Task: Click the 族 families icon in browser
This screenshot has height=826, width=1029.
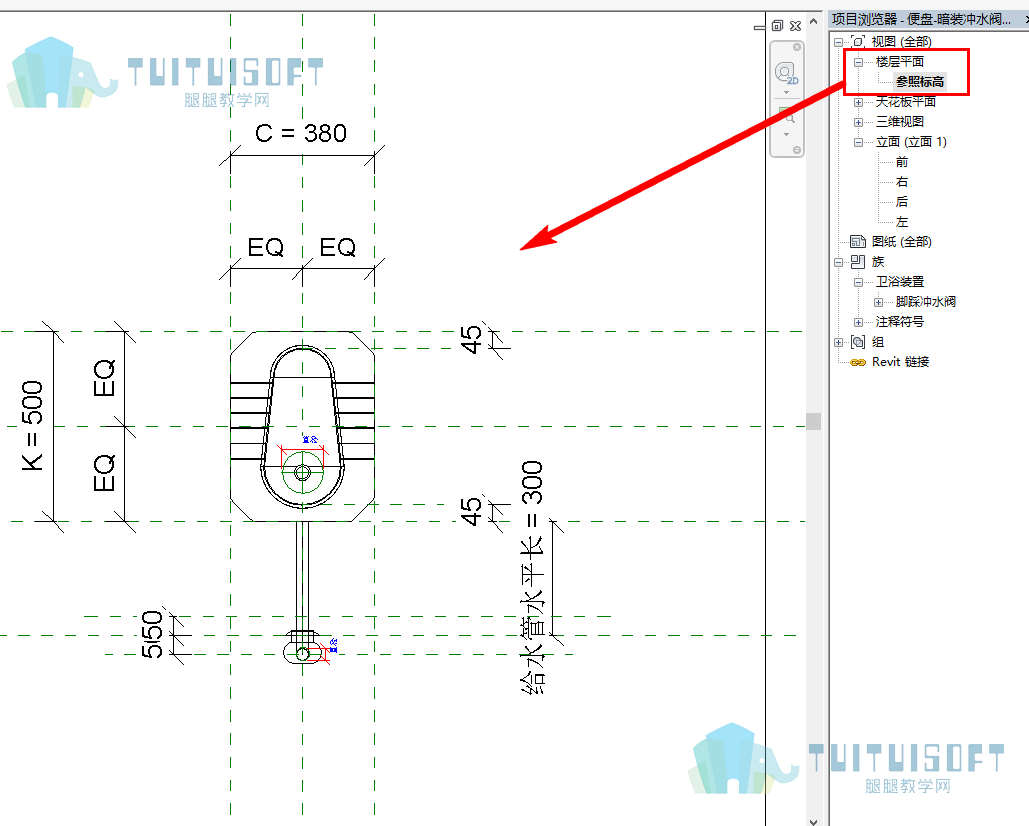Action: click(x=858, y=262)
